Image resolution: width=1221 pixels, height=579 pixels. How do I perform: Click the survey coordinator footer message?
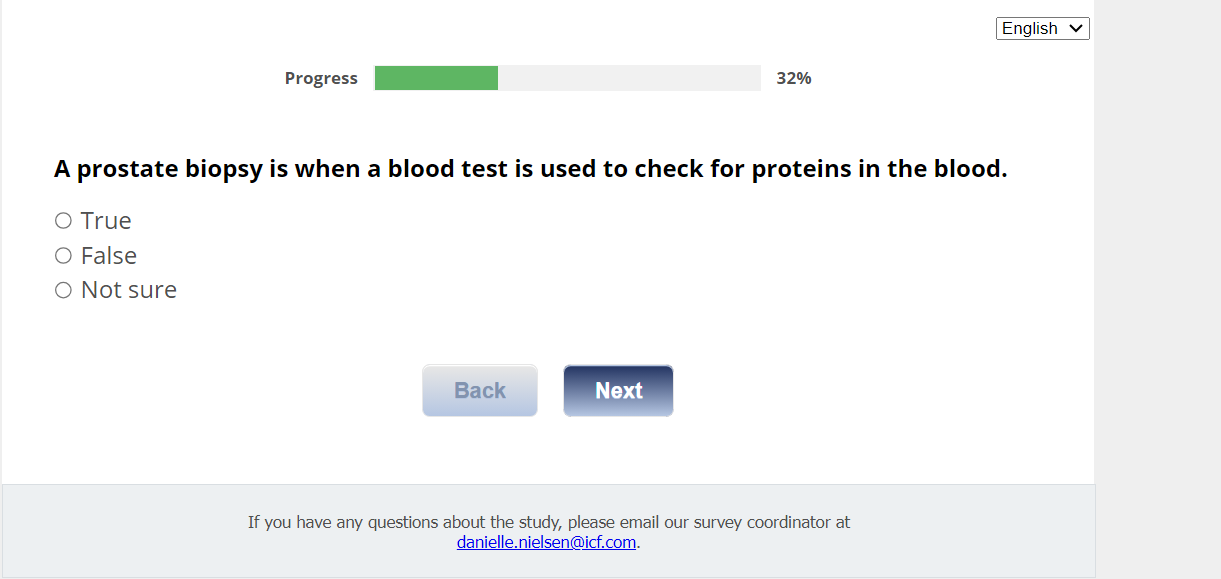click(549, 522)
